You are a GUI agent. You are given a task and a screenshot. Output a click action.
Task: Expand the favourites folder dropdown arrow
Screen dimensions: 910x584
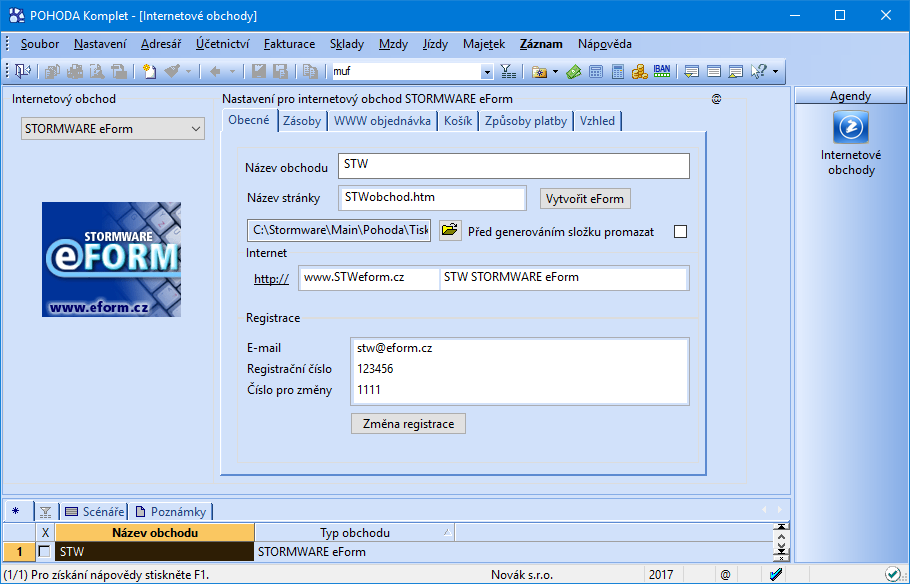pos(555,72)
